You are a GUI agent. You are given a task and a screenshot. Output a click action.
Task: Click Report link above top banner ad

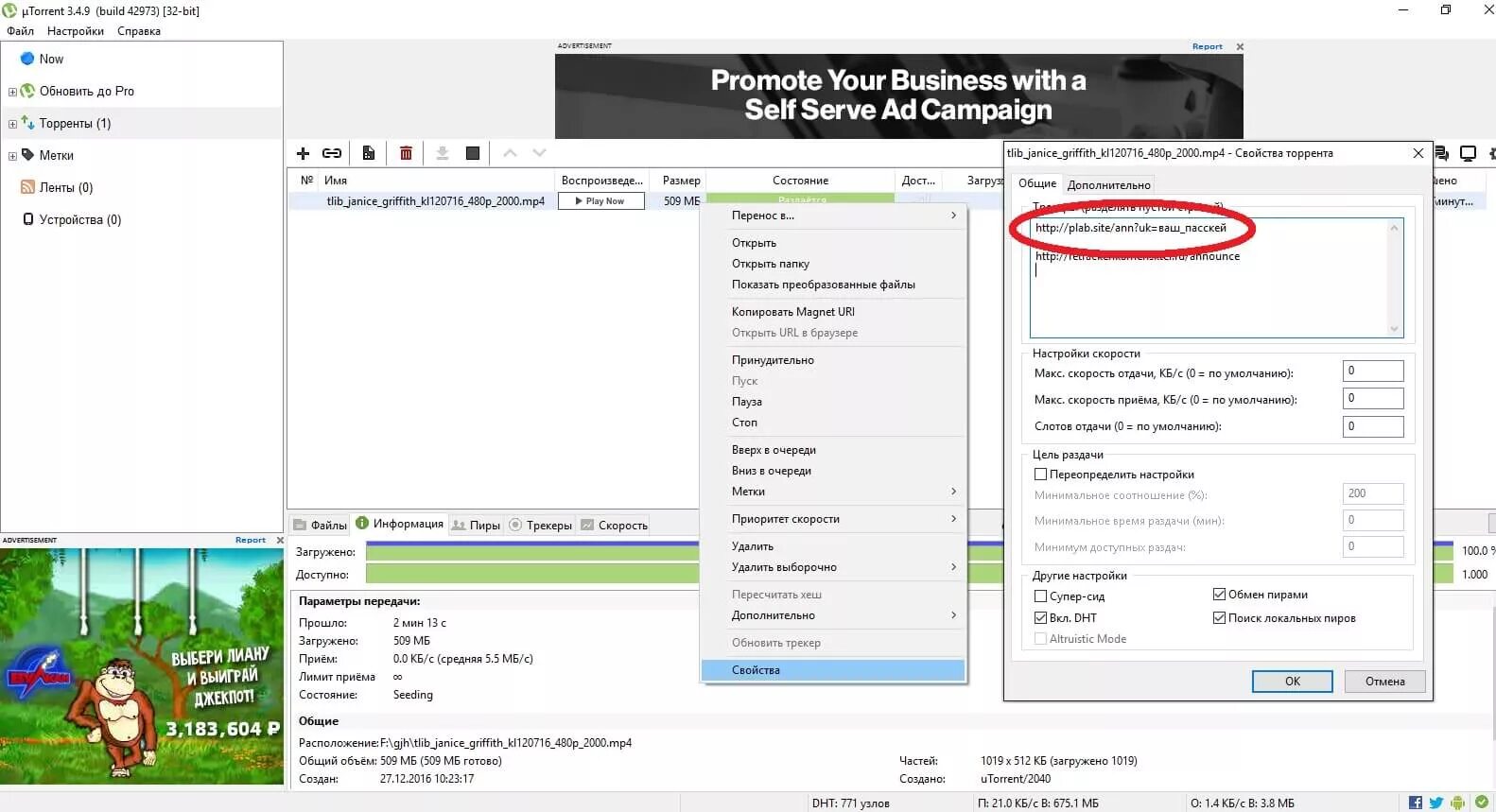pos(1207,46)
